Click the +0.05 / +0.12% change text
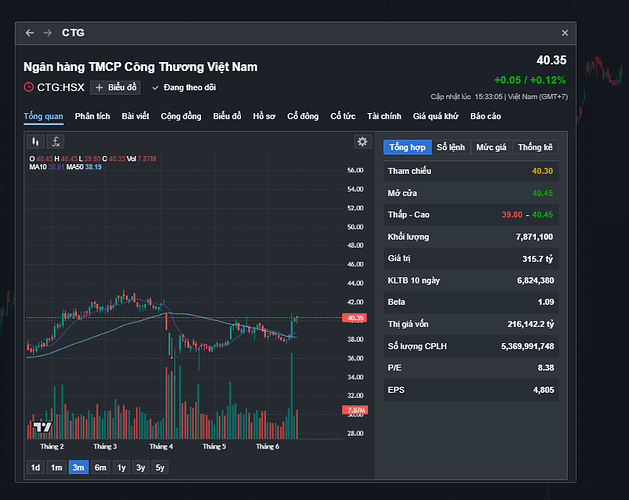The height and width of the screenshot is (500, 629). 530,80
